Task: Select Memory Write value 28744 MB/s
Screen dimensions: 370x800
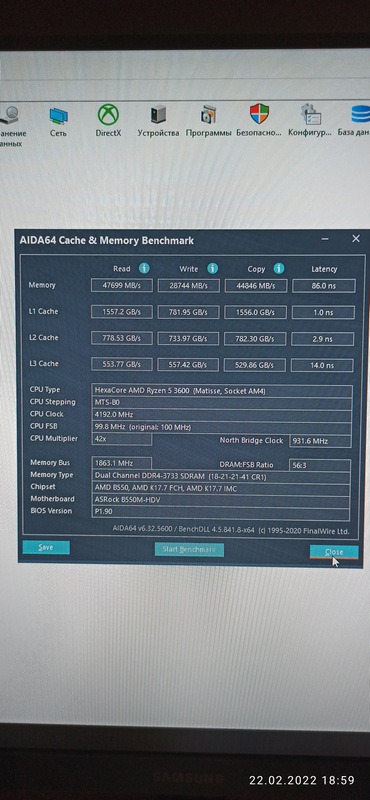Action: 189,286
